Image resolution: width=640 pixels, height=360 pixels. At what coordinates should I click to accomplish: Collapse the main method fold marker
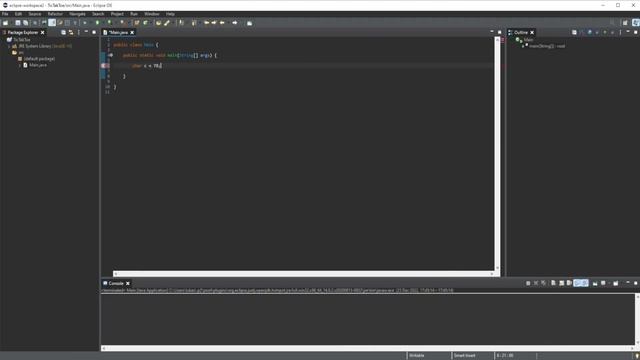tap(111, 55)
